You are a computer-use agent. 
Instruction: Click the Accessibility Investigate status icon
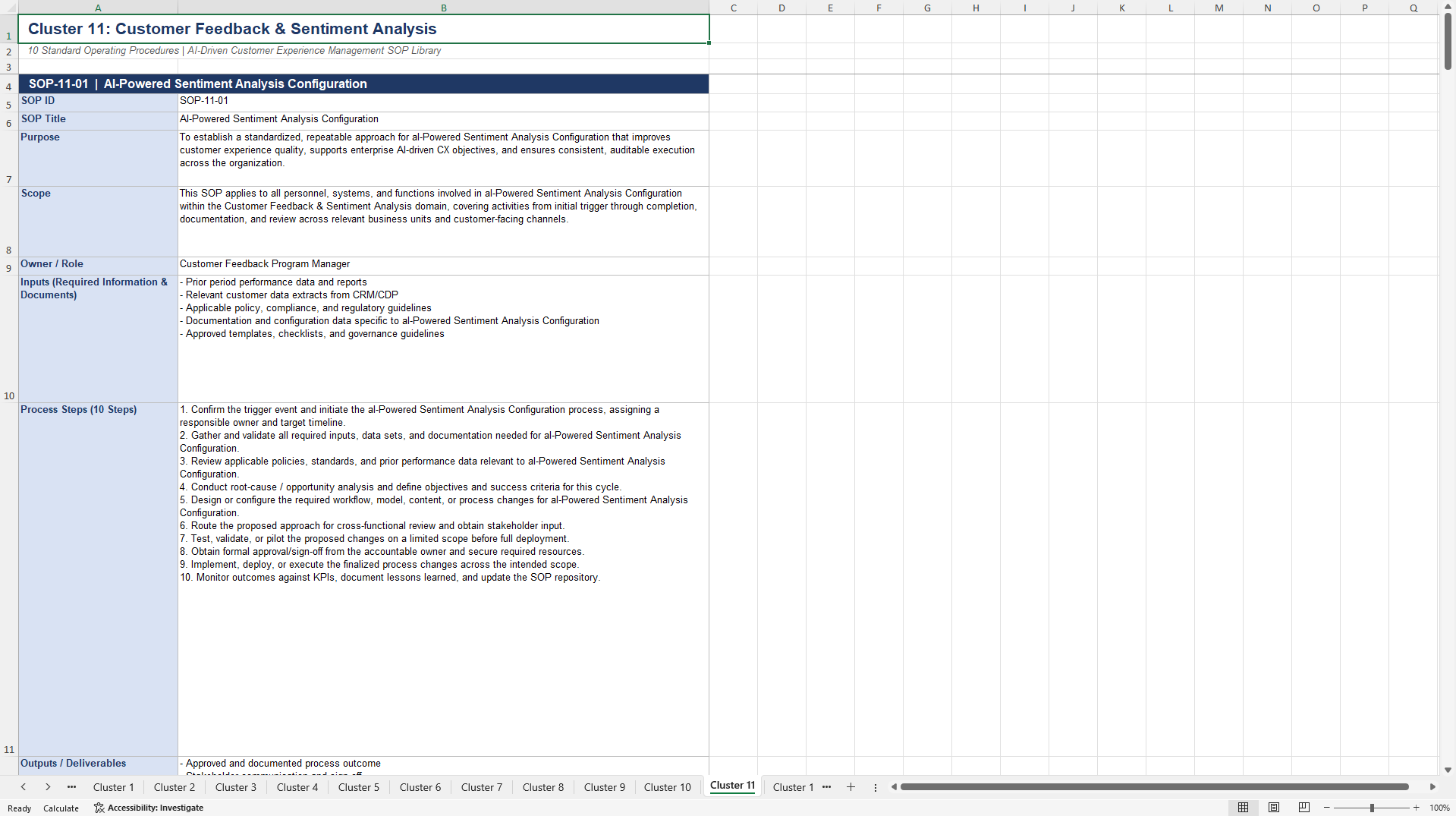coord(99,808)
